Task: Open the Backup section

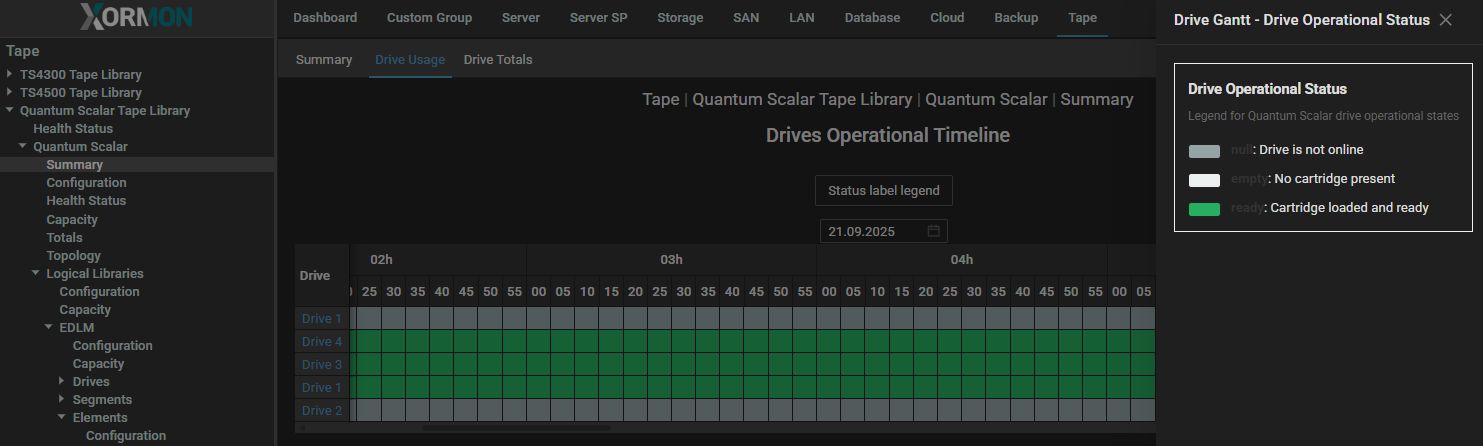Action: (x=1016, y=18)
